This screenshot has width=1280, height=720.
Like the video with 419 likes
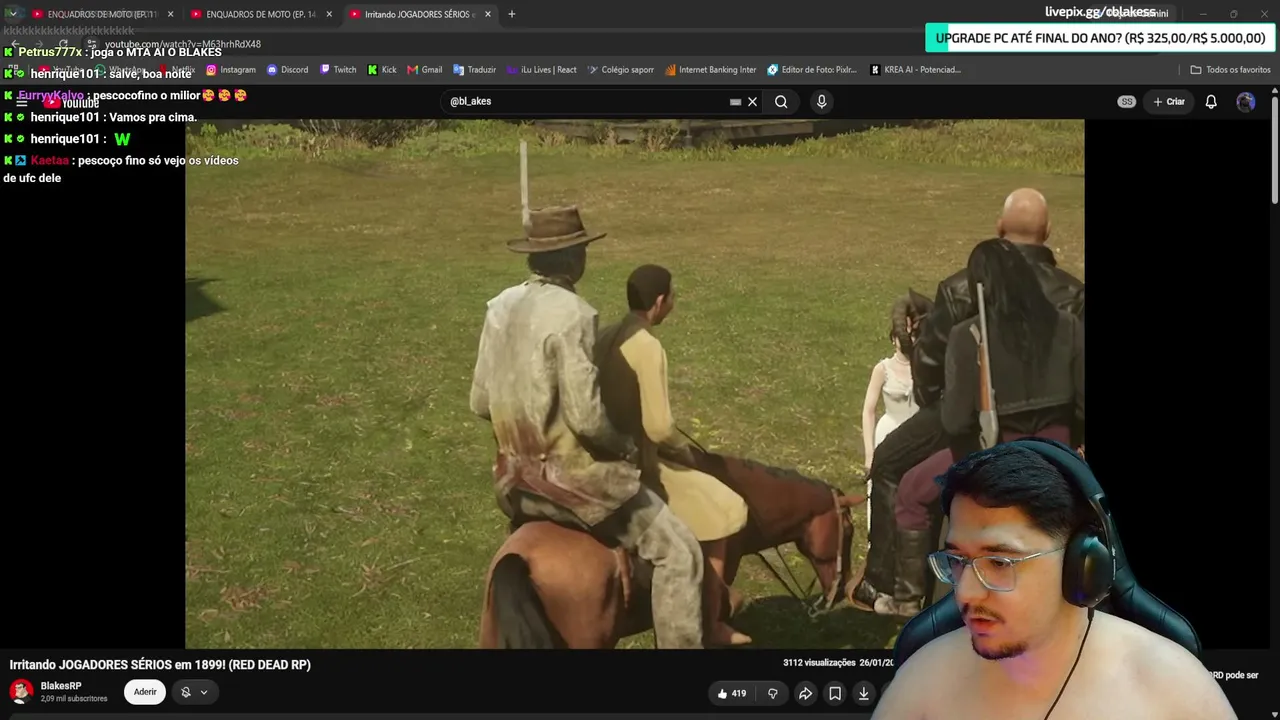[x=732, y=693]
